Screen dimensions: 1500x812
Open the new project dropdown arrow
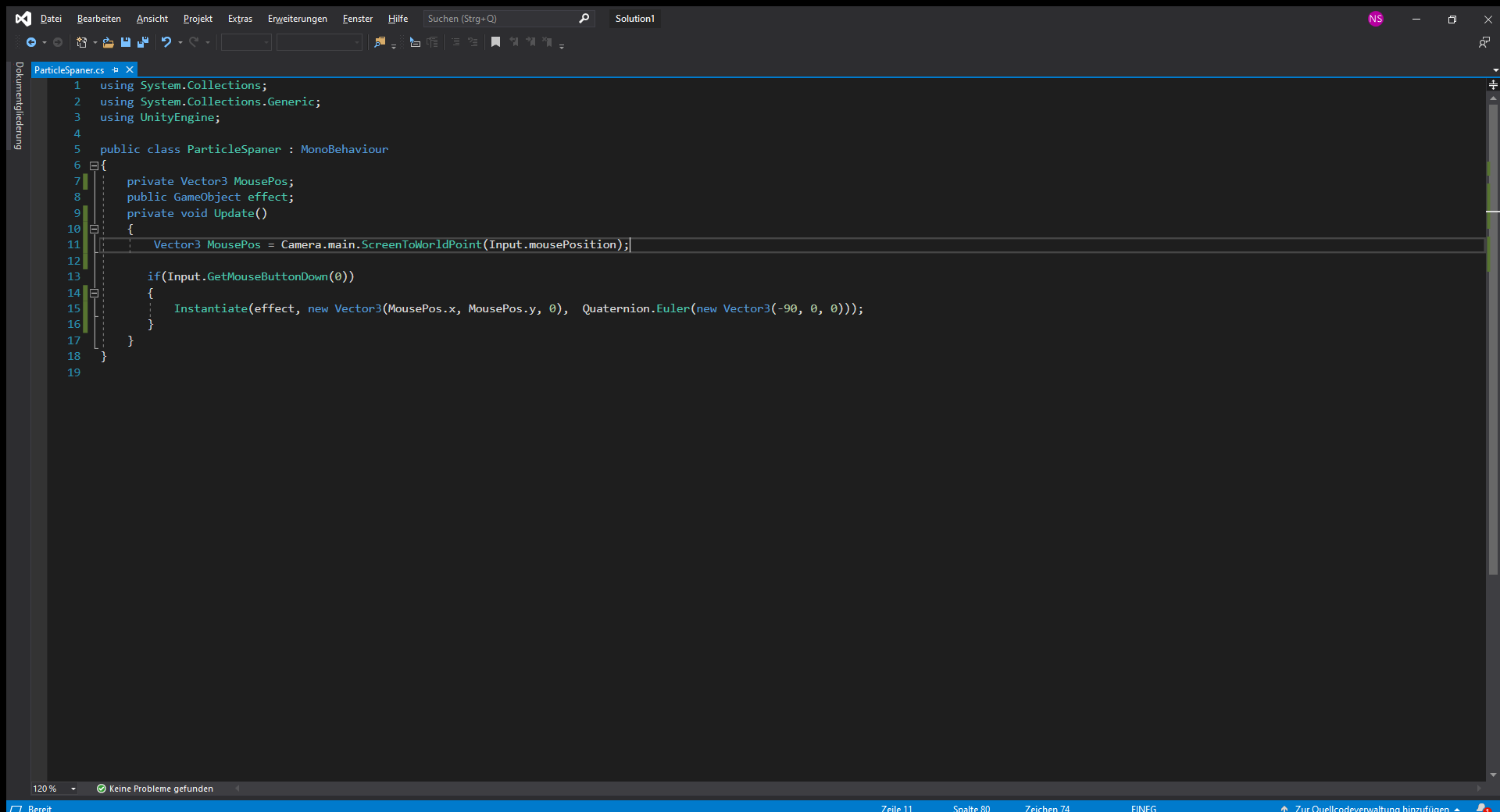[x=95, y=42]
